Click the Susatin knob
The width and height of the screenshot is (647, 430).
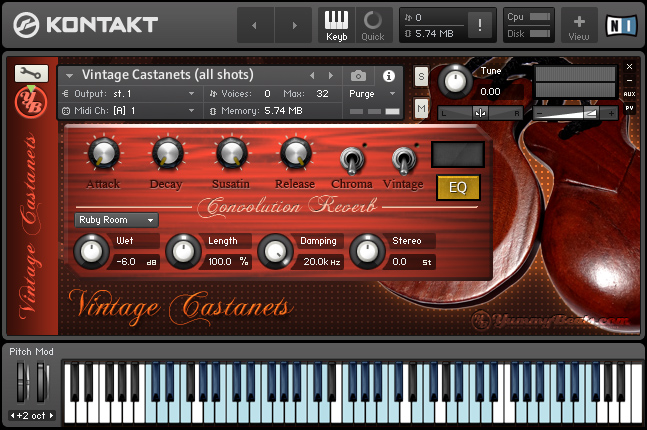[x=231, y=154]
